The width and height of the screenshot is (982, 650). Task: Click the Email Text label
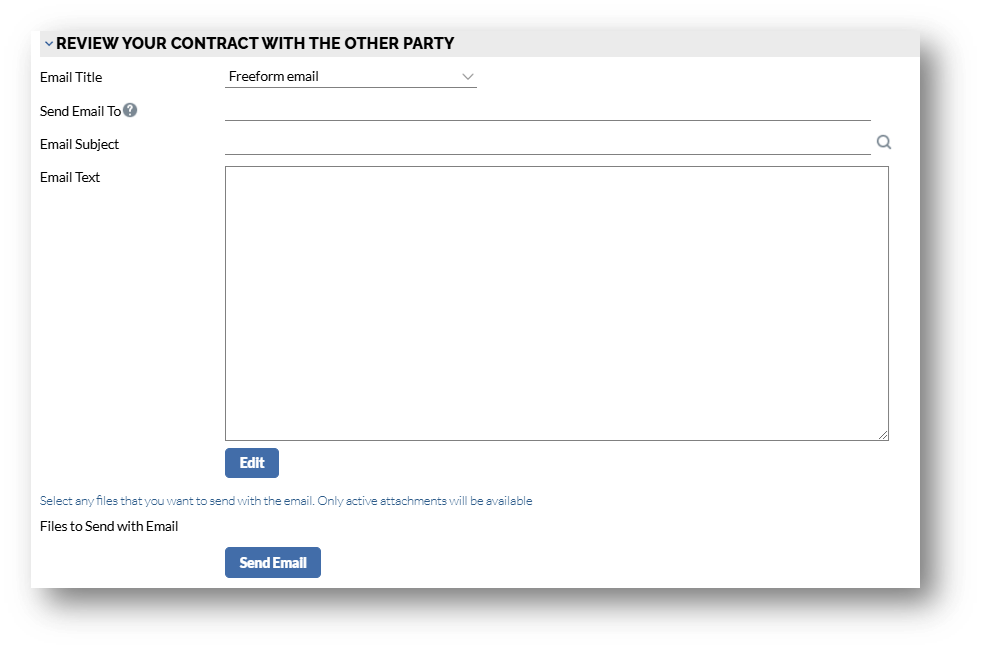point(70,177)
